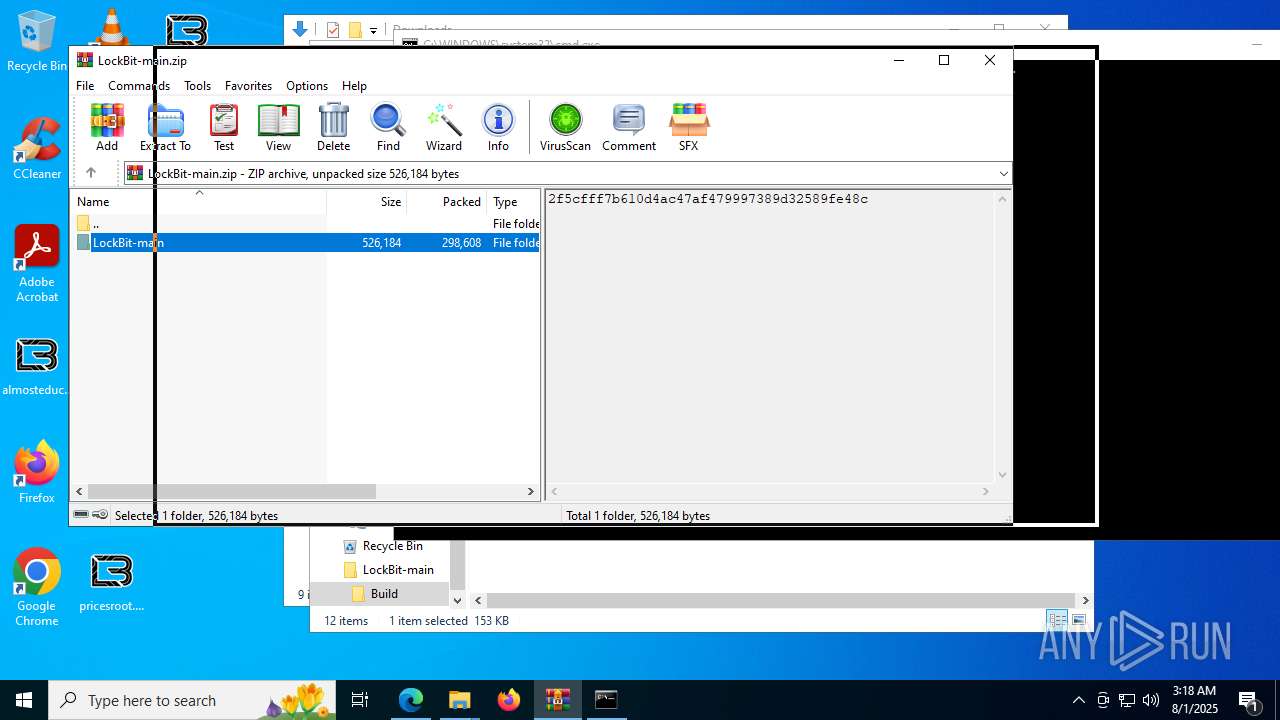Start VirusScan on the archive
The height and width of the screenshot is (720, 1280).
tap(565, 127)
